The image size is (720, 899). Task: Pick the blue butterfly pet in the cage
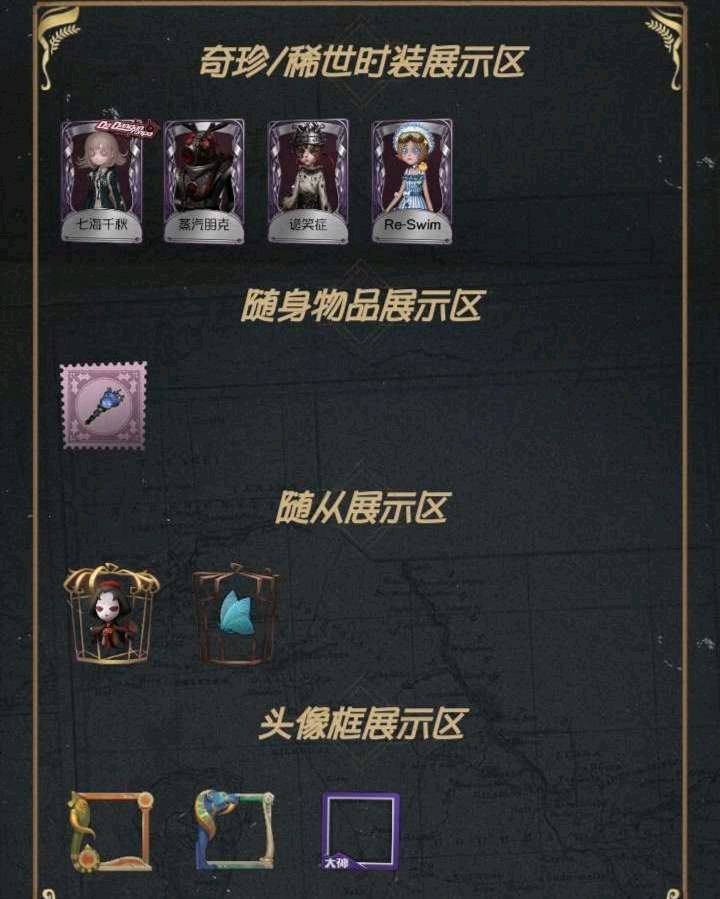tap(236, 615)
